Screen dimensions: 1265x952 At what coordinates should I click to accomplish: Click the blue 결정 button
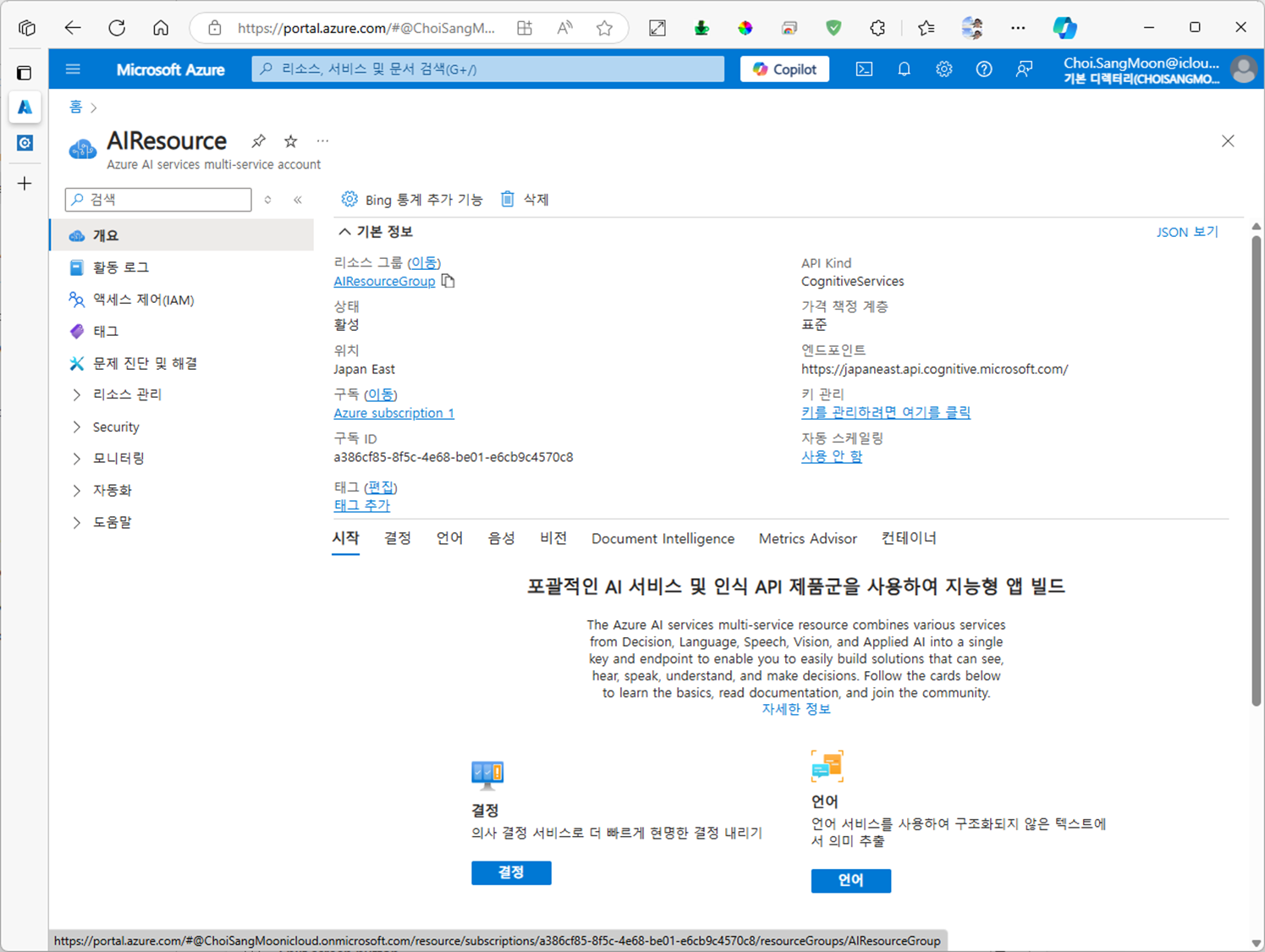click(511, 872)
